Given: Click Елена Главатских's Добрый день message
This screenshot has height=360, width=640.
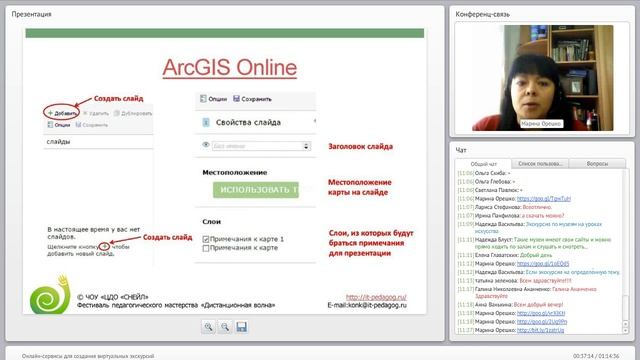Looking at the screenshot, I should (536, 255).
